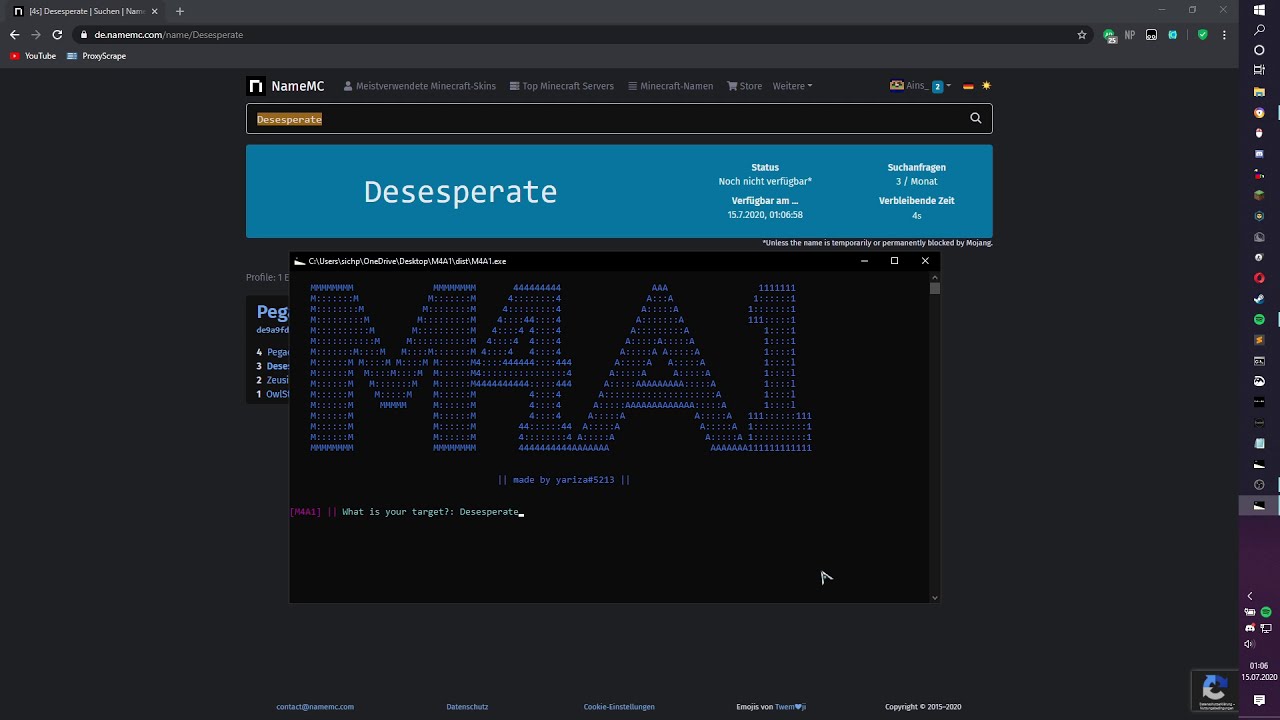1280x720 pixels.
Task: Open Task View on taskbar
Action: coord(1259,70)
